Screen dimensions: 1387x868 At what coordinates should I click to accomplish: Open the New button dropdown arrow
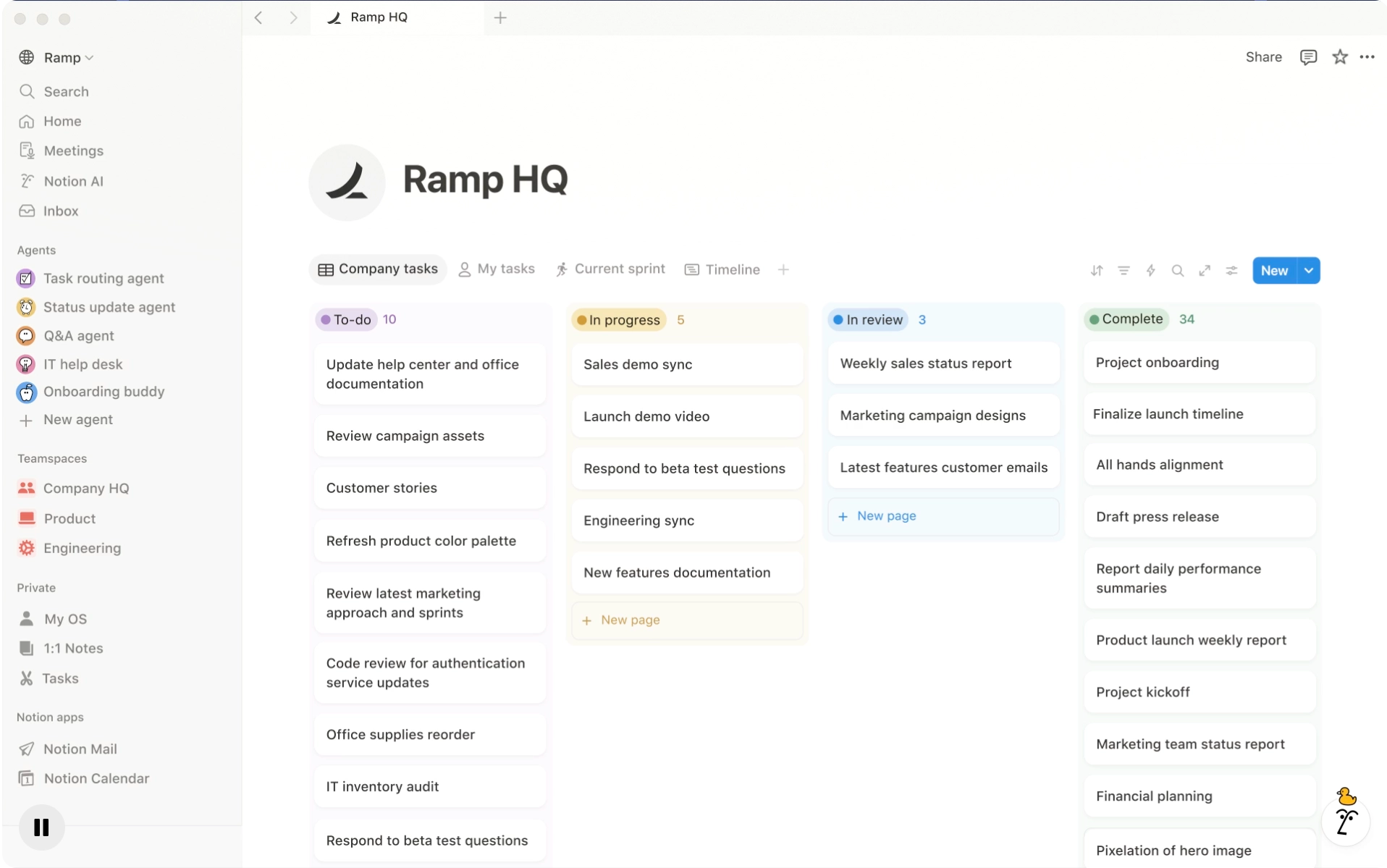pos(1309,270)
